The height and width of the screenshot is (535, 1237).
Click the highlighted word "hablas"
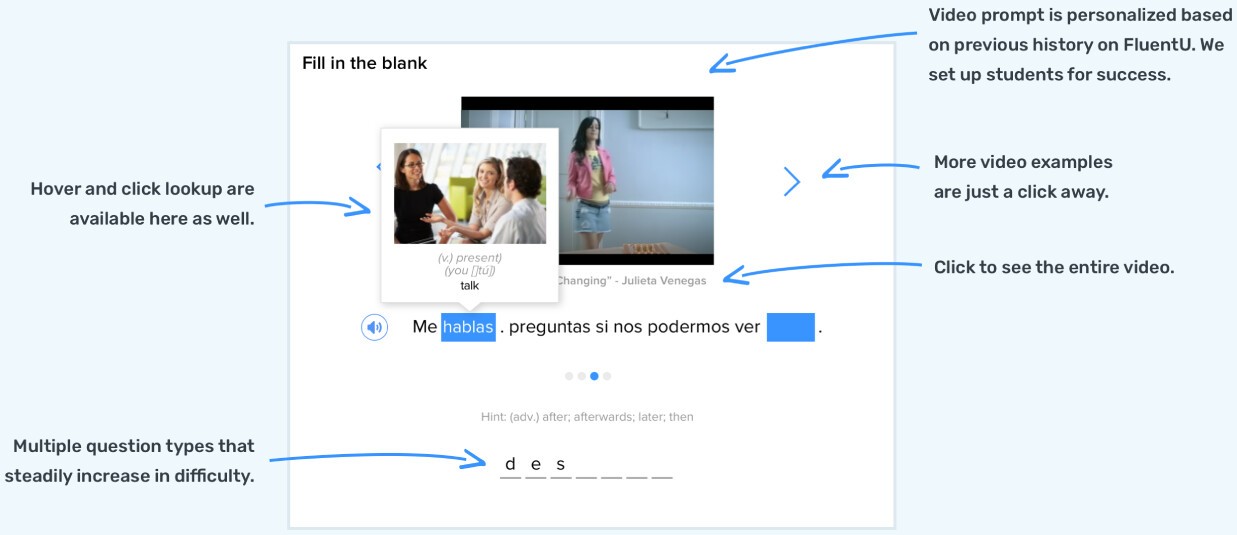click(x=468, y=327)
